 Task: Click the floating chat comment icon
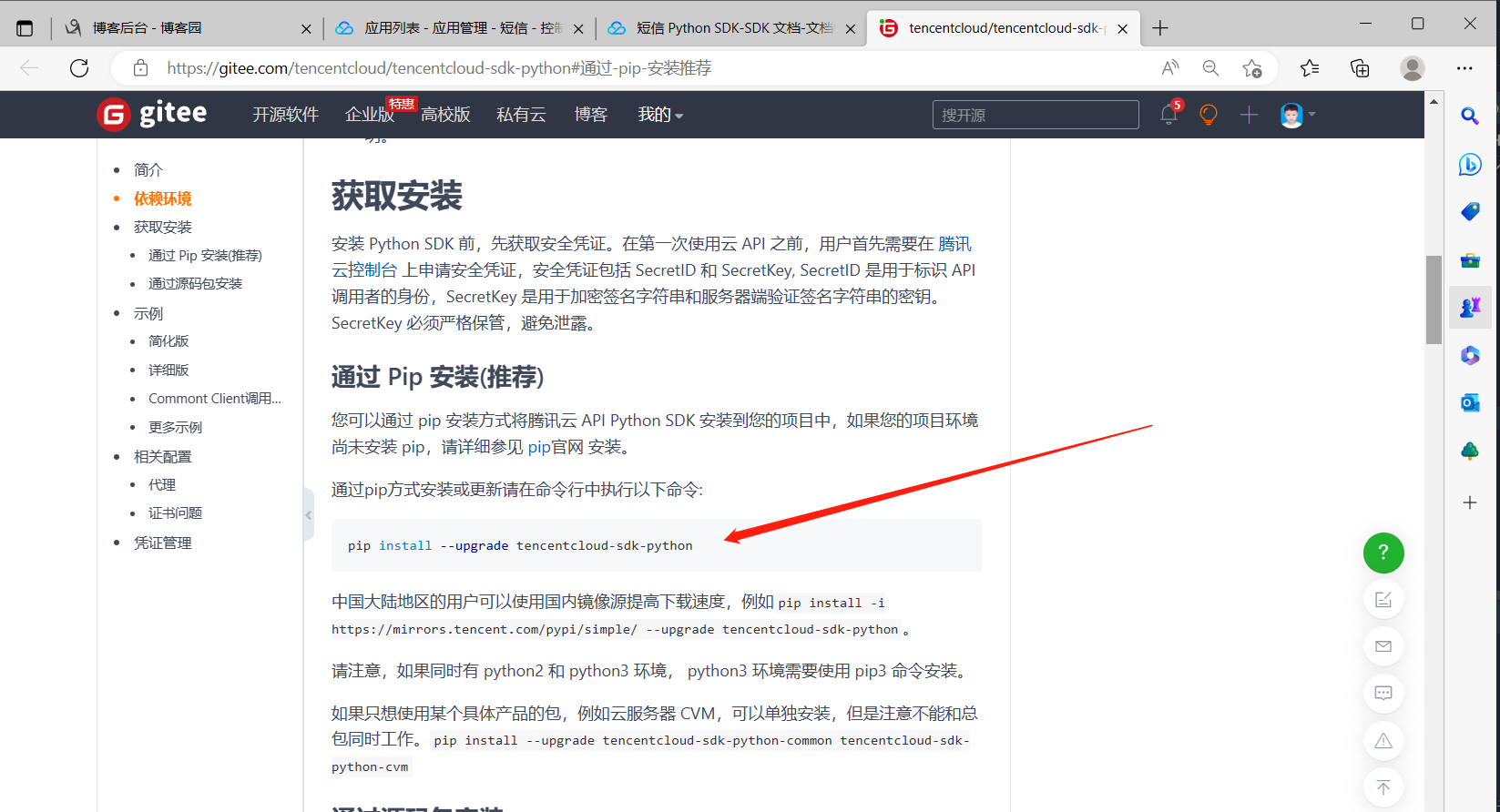click(x=1383, y=694)
